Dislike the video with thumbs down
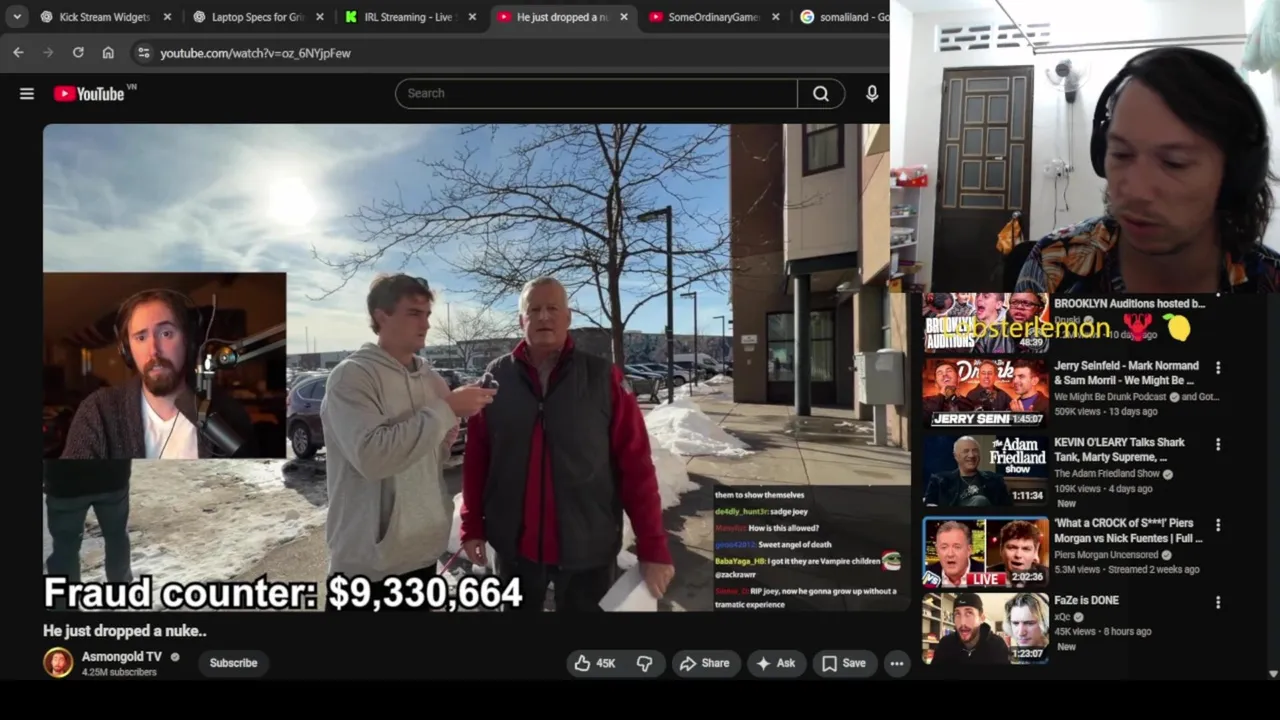 click(645, 663)
